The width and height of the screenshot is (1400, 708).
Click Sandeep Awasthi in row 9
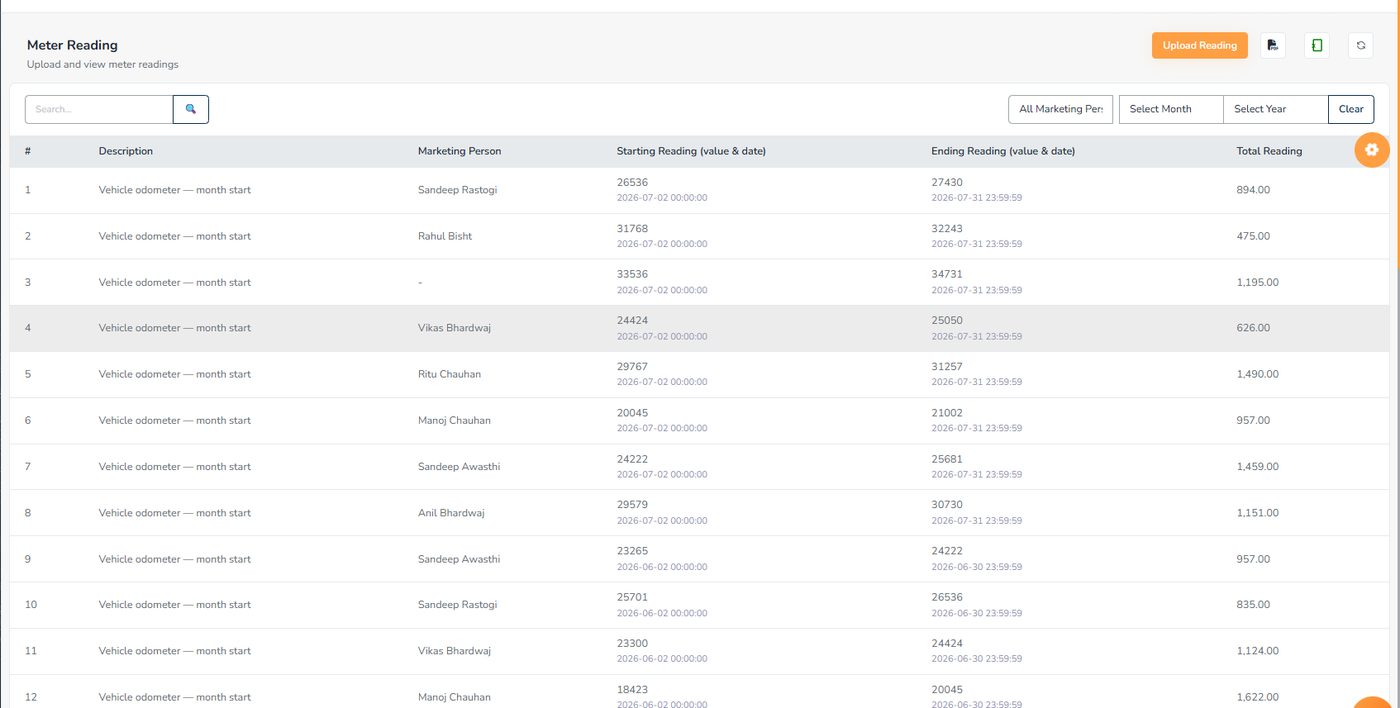(459, 559)
